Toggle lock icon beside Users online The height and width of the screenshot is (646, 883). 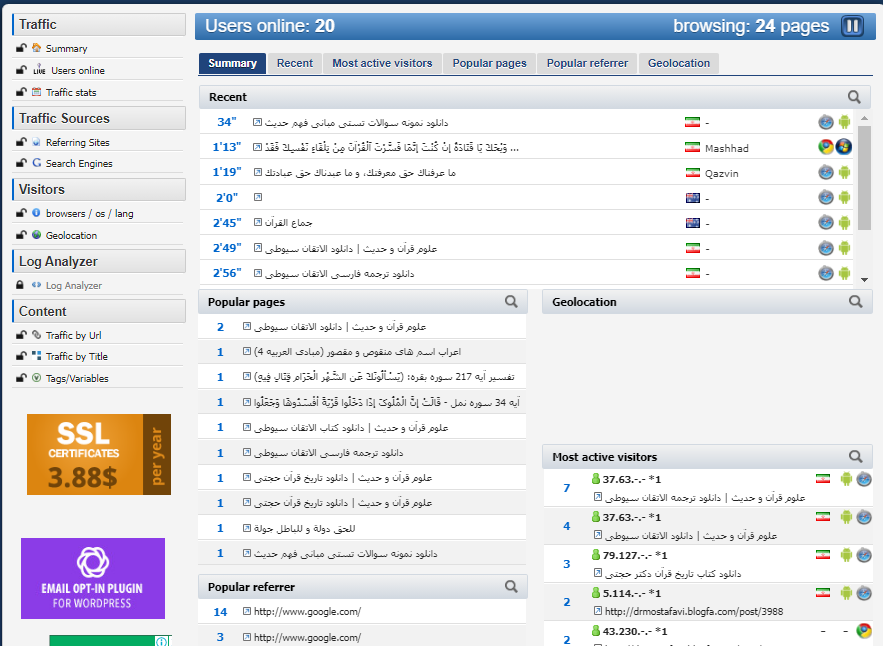click(x=21, y=70)
